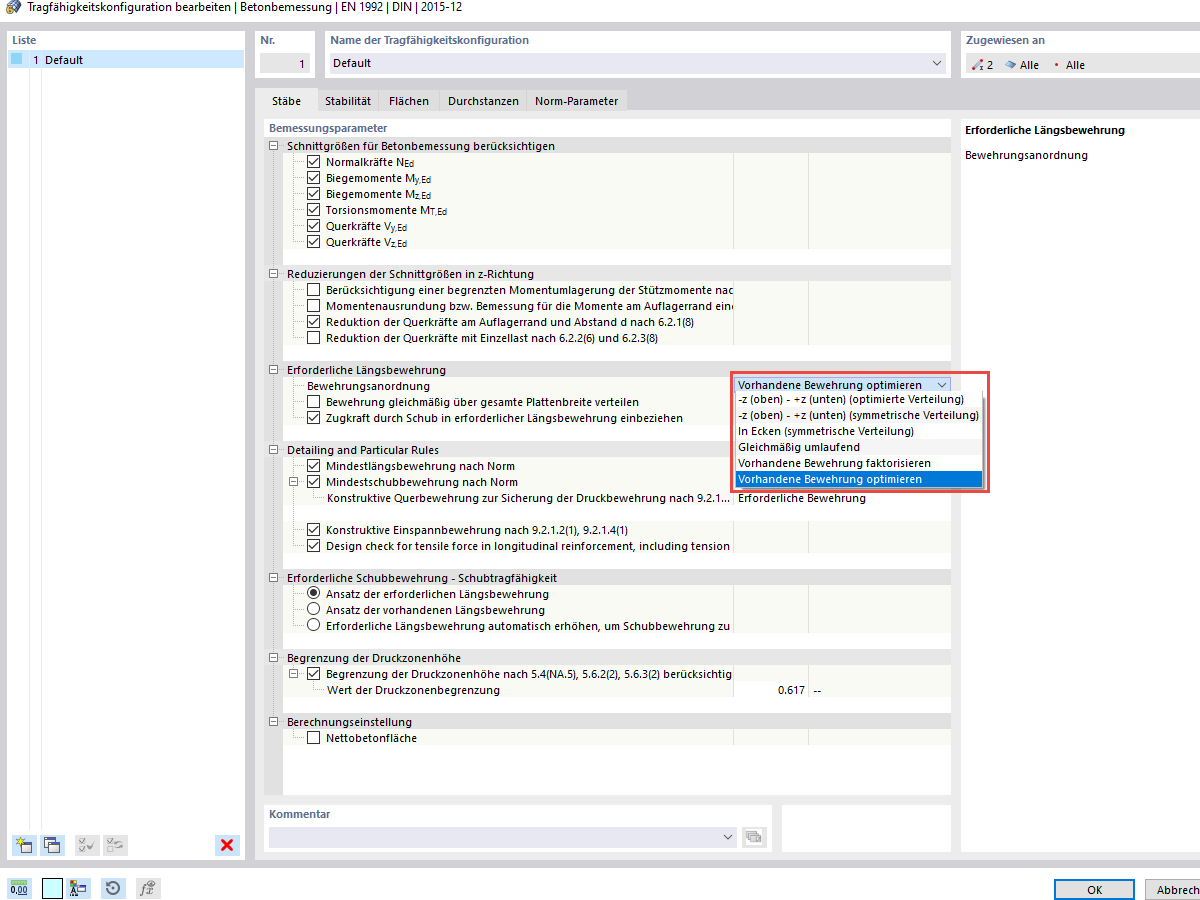The image size is (1200, 900).
Task: Select Ansatz der vorhandenen Längsbewehrung radio button
Action: (314, 610)
